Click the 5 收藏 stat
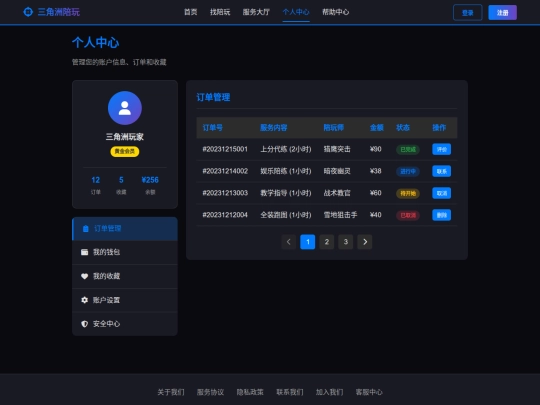 coord(121,185)
